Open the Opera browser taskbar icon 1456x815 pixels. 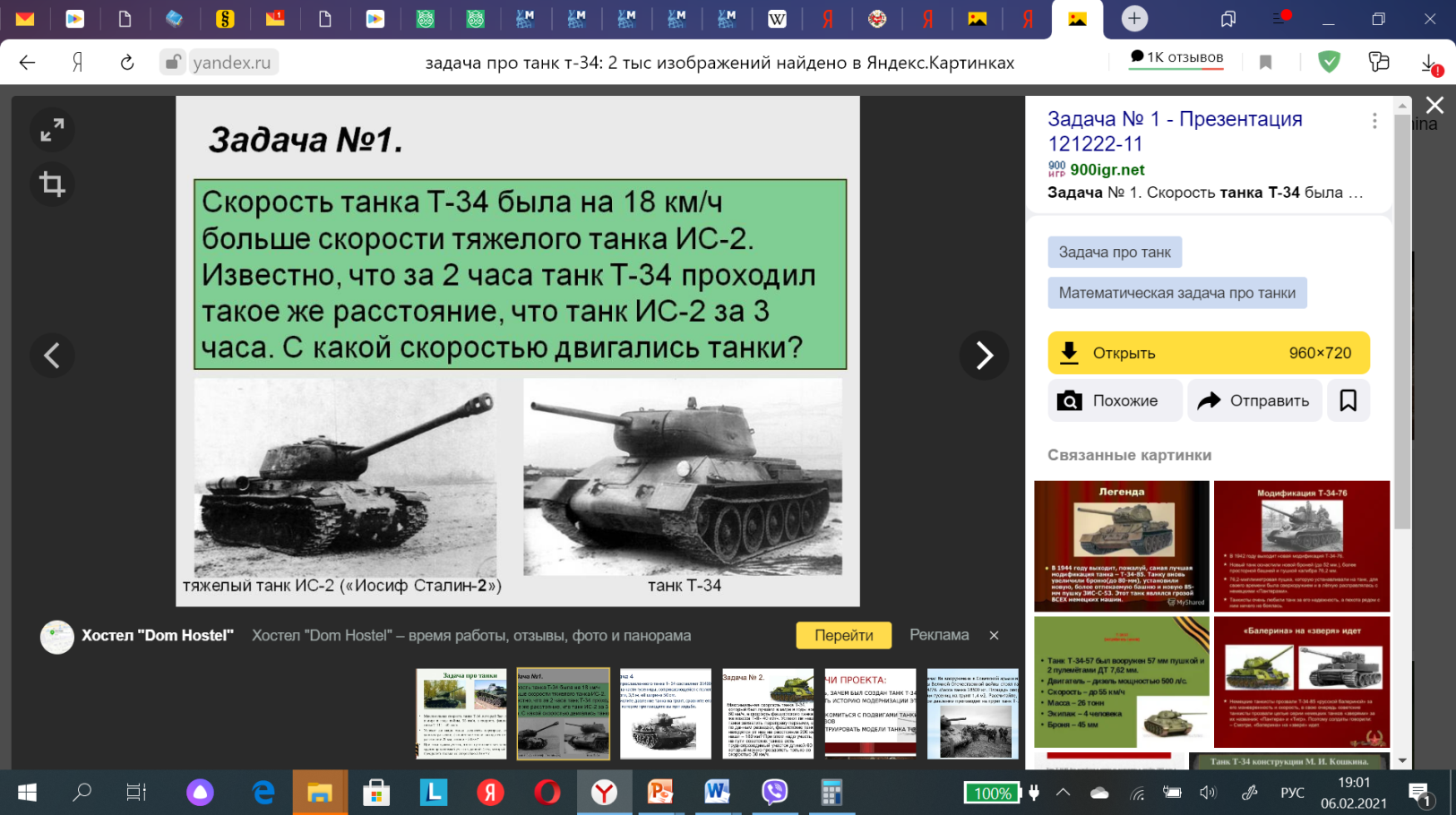tap(547, 793)
